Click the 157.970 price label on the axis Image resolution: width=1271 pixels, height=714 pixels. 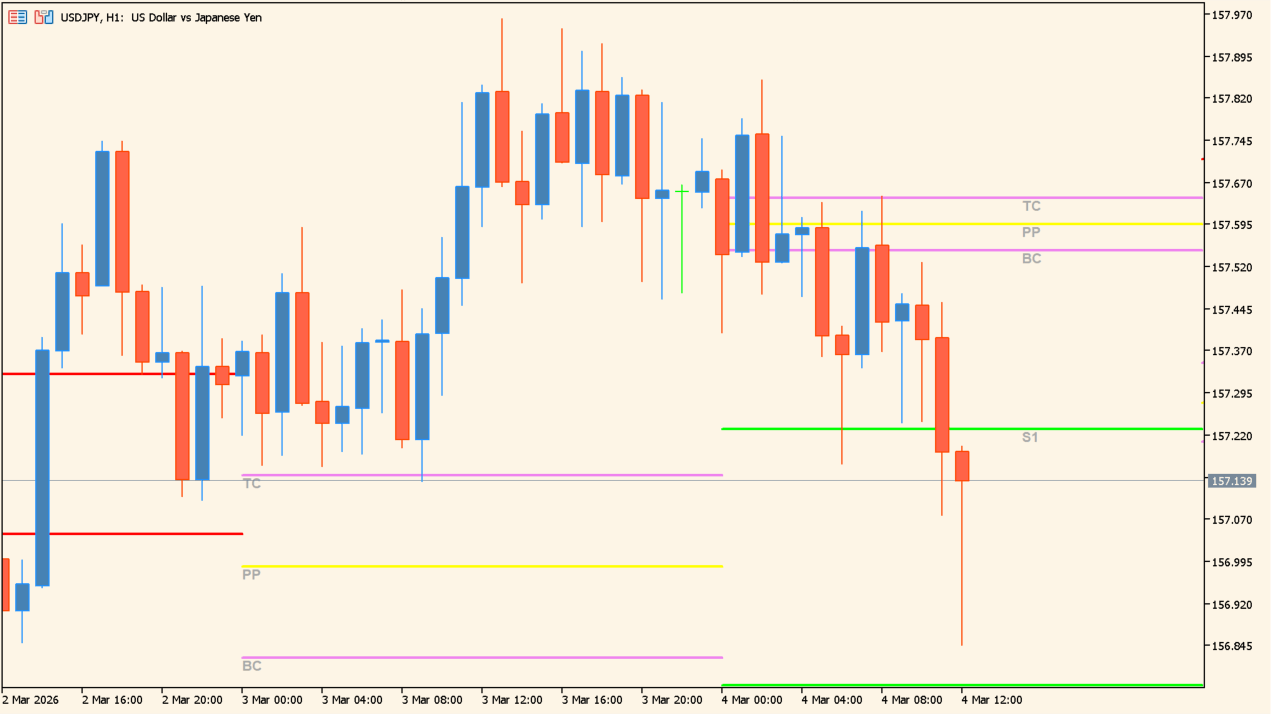coord(1234,14)
